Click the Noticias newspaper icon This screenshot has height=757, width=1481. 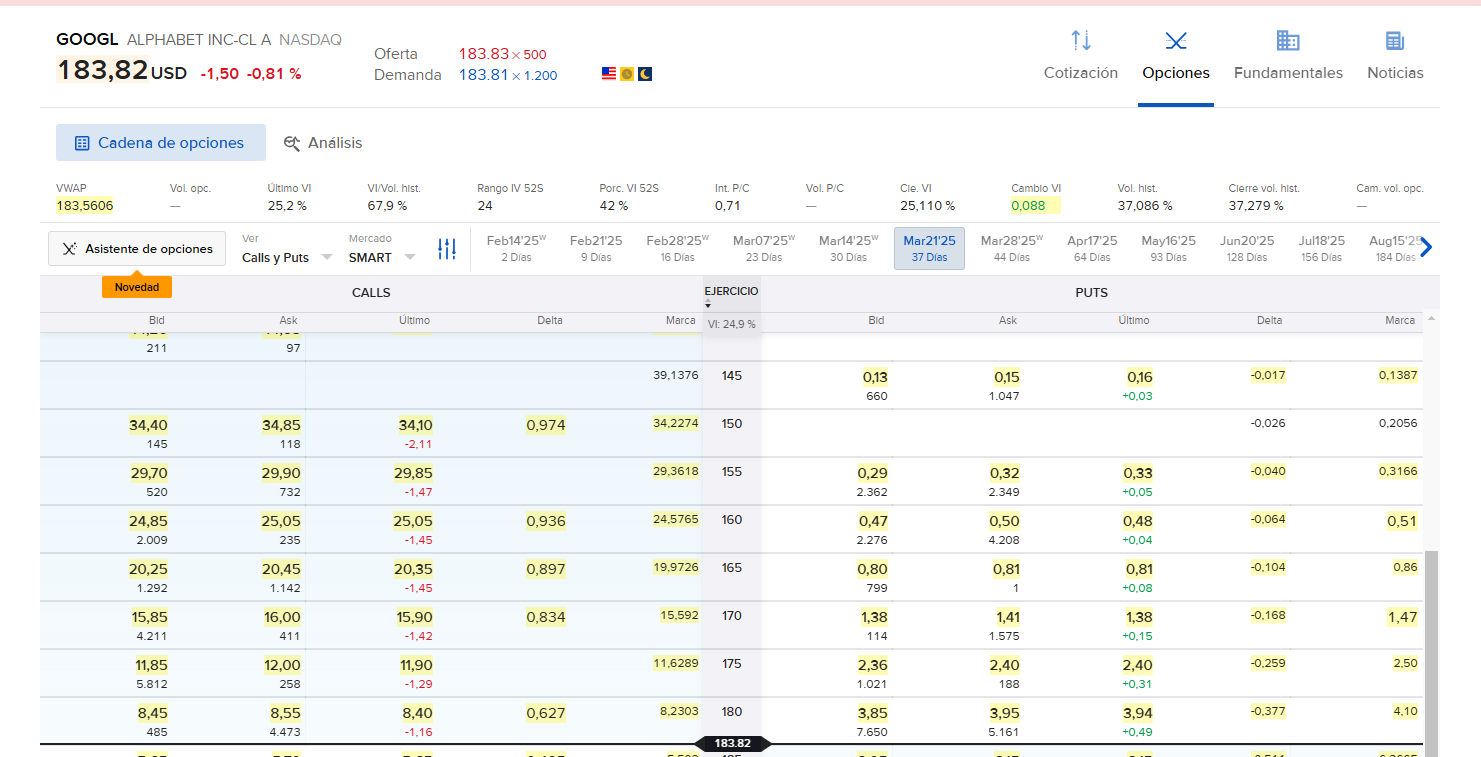[1395, 40]
